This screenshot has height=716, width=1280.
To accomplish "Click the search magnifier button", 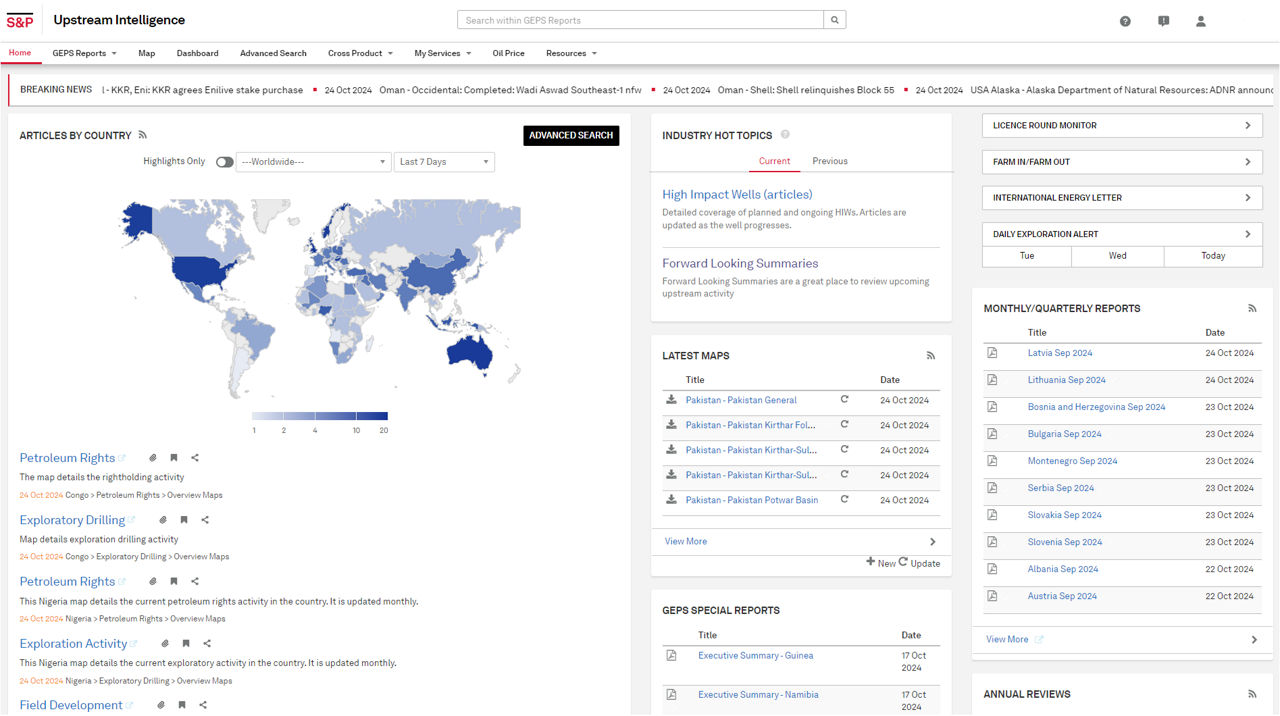I will (835, 20).
